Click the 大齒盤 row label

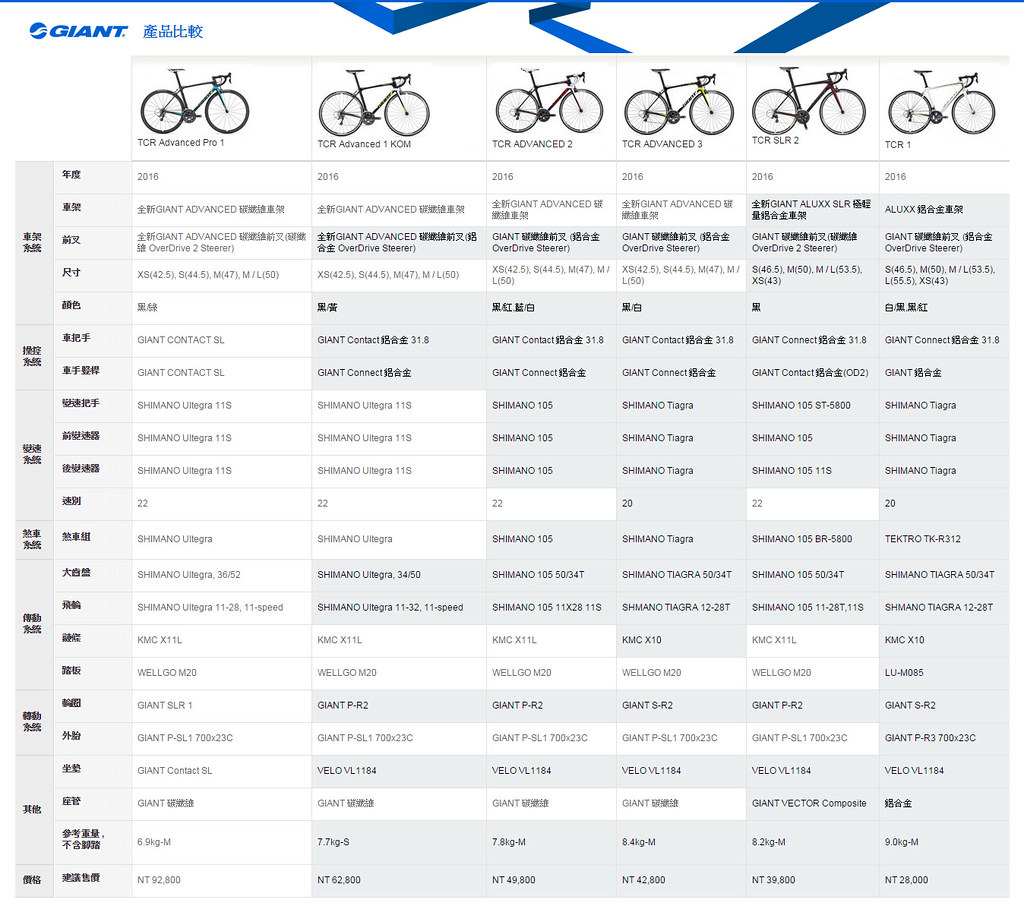tap(76, 572)
